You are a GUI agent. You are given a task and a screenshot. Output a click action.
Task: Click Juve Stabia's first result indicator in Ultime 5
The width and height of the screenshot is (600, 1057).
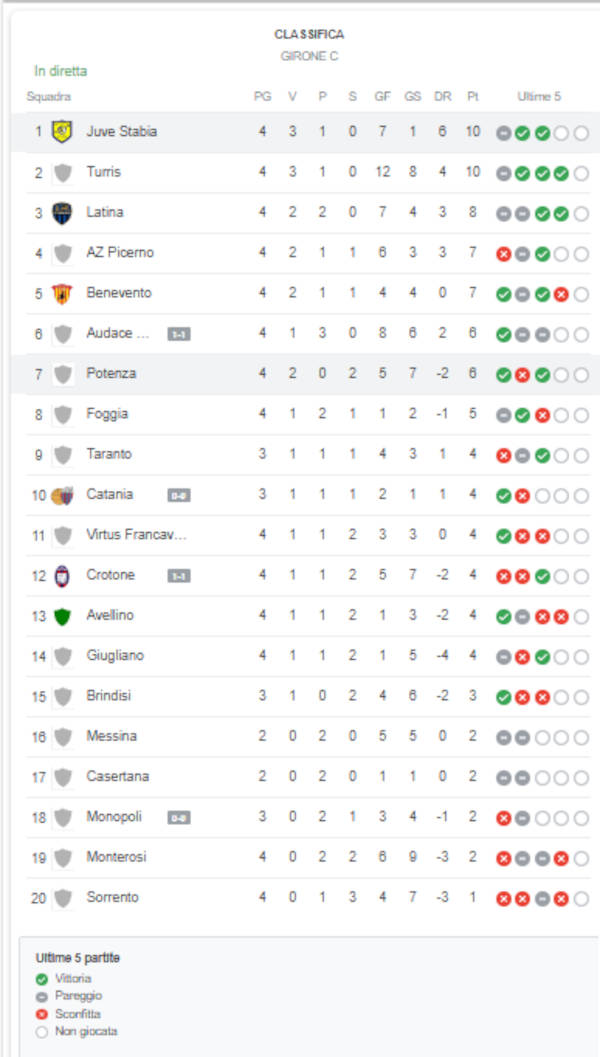coord(504,133)
